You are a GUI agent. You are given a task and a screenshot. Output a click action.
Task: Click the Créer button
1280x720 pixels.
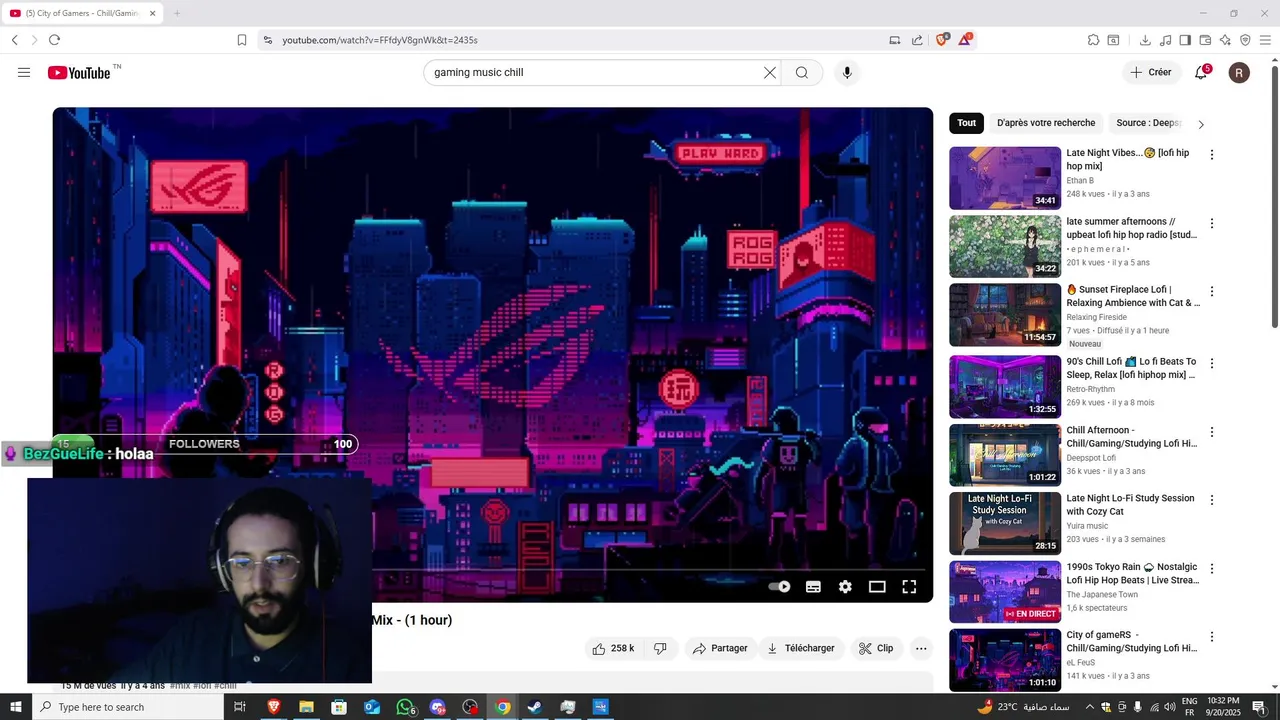coord(1150,72)
